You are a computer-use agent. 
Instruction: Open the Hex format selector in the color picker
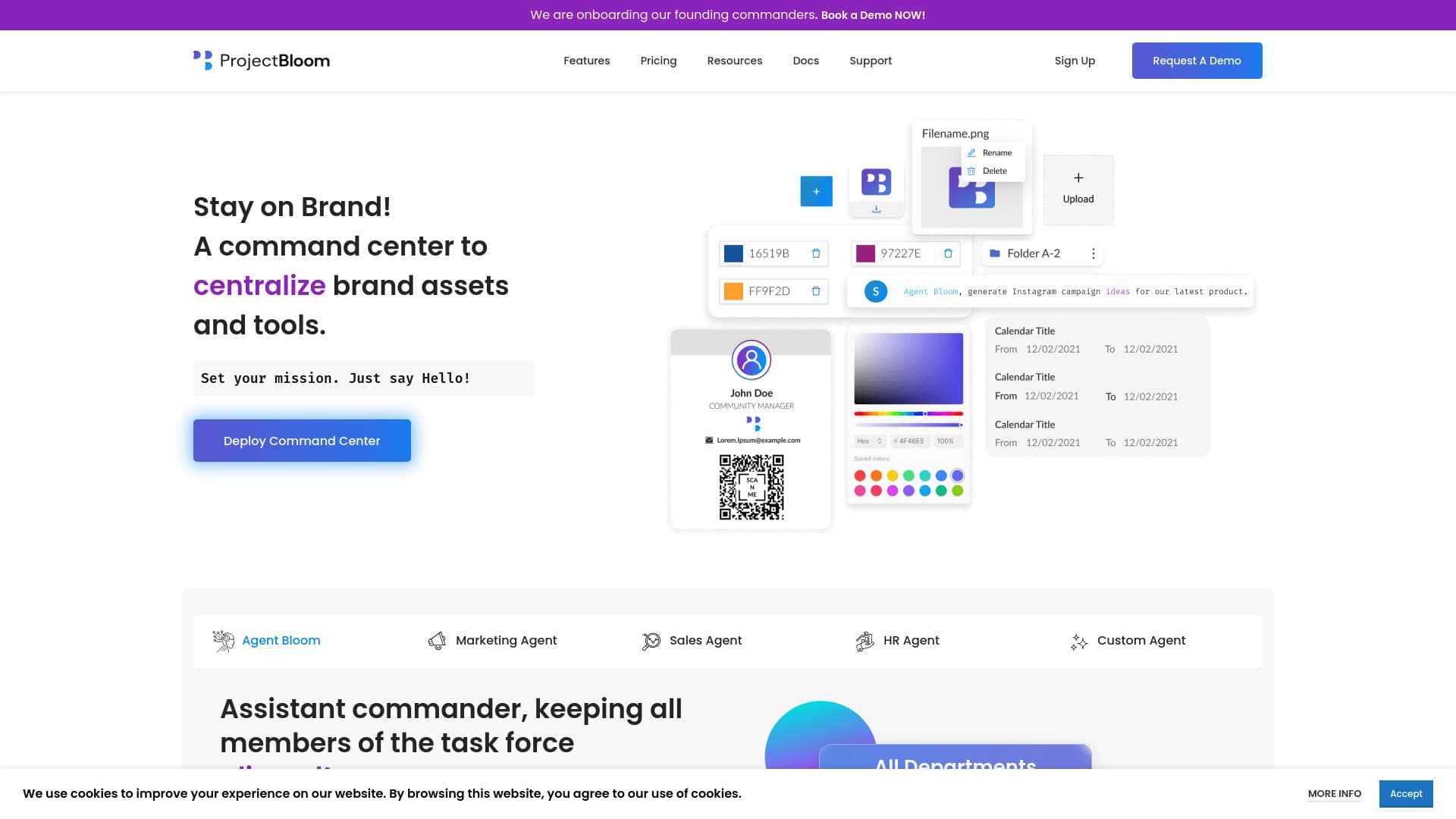869,440
